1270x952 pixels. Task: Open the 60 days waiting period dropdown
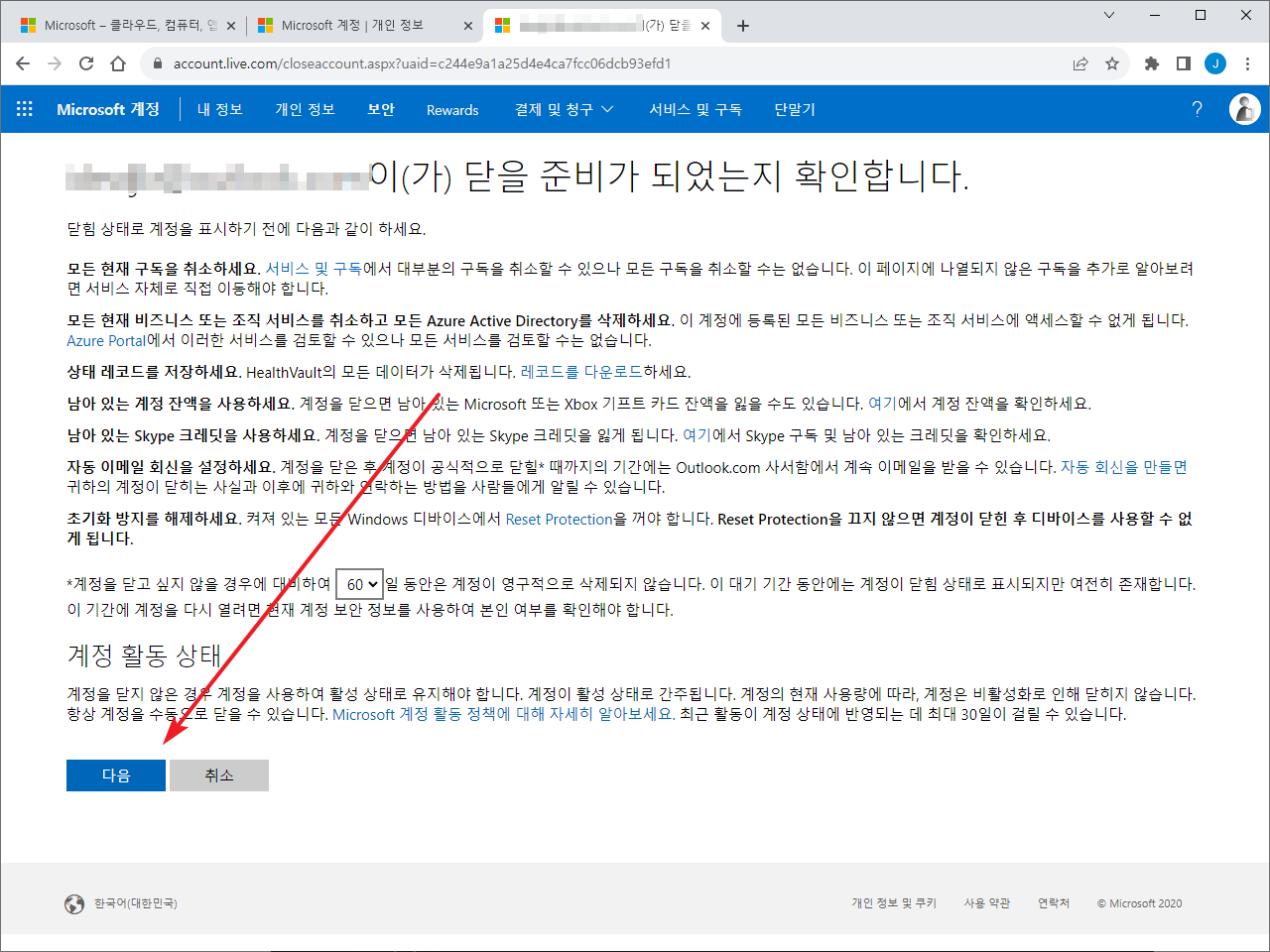359,585
